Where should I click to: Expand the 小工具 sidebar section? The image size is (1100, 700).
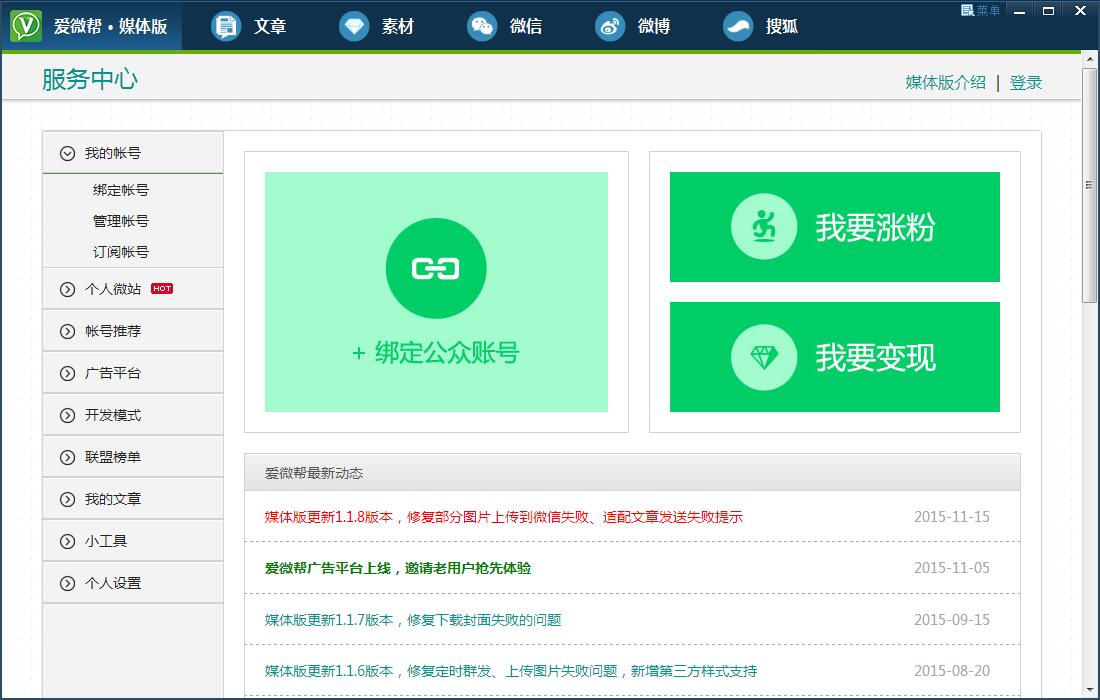[68, 541]
